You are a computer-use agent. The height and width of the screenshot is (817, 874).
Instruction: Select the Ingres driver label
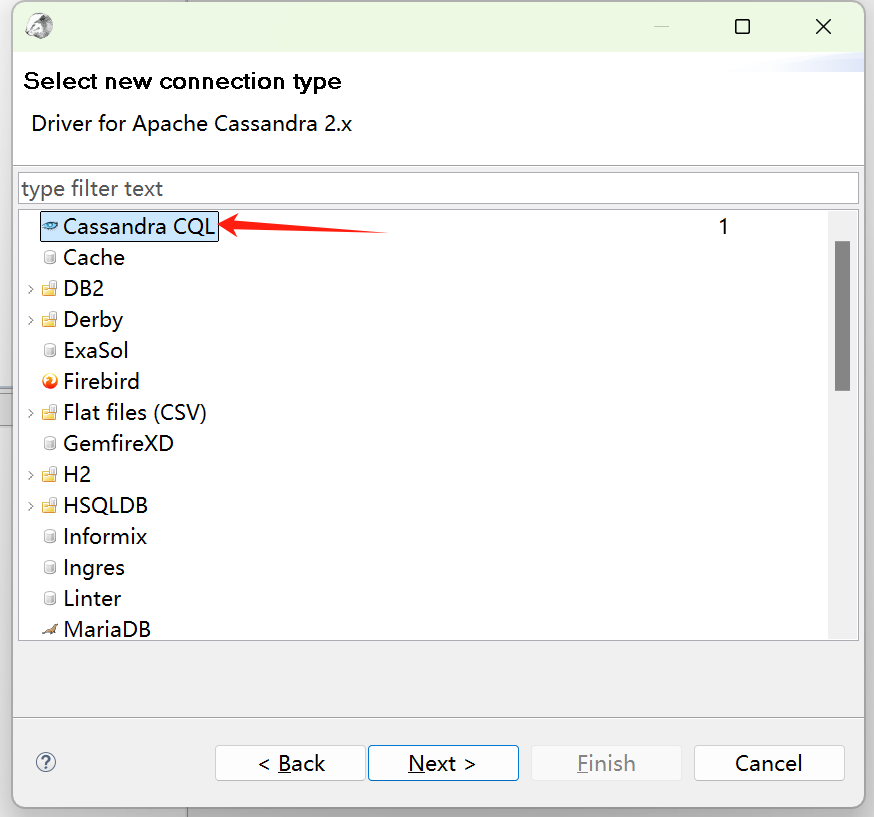(x=94, y=568)
